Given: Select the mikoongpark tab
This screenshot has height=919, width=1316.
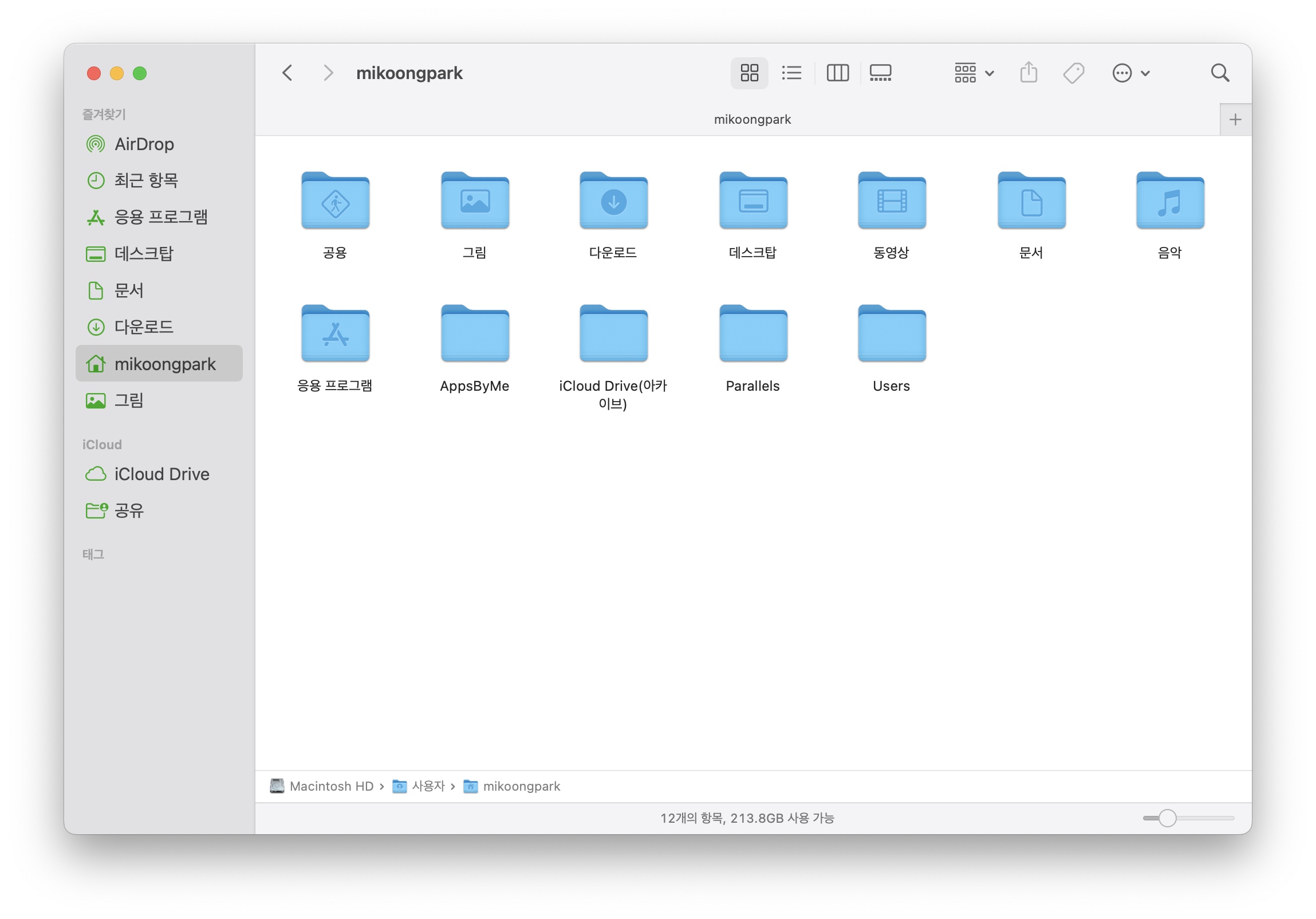Looking at the screenshot, I should (x=752, y=119).
